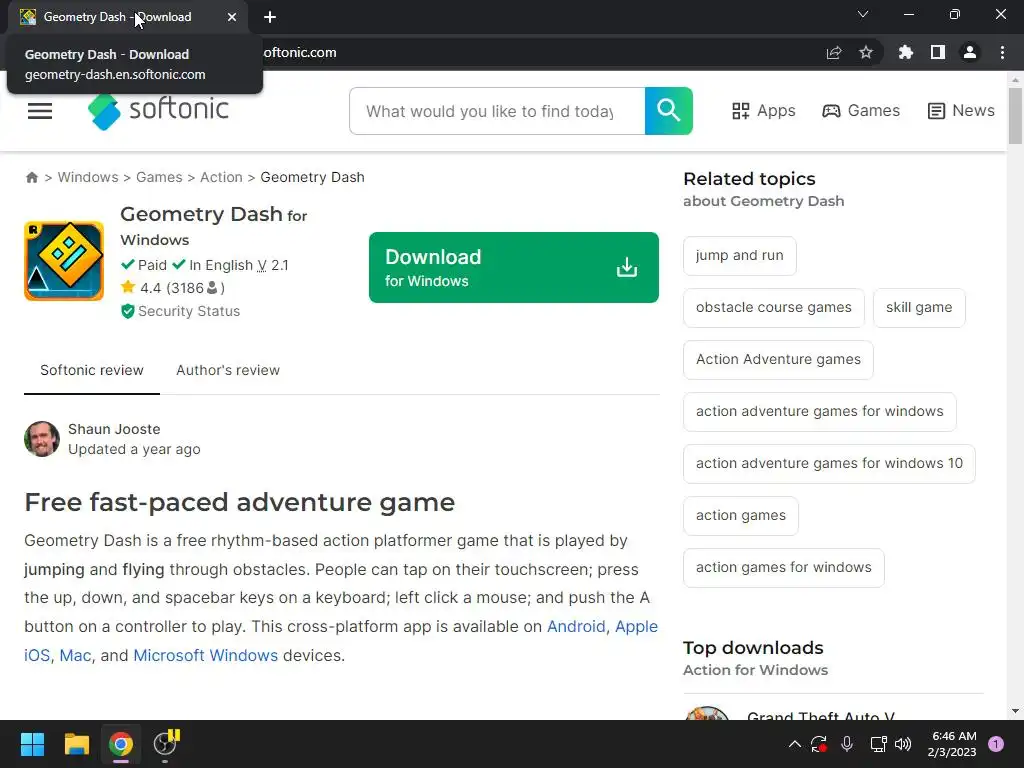This screenshot has width=1024, height=768.
Task: Click the Chrome taskbar icon
Action: (121, 744)
